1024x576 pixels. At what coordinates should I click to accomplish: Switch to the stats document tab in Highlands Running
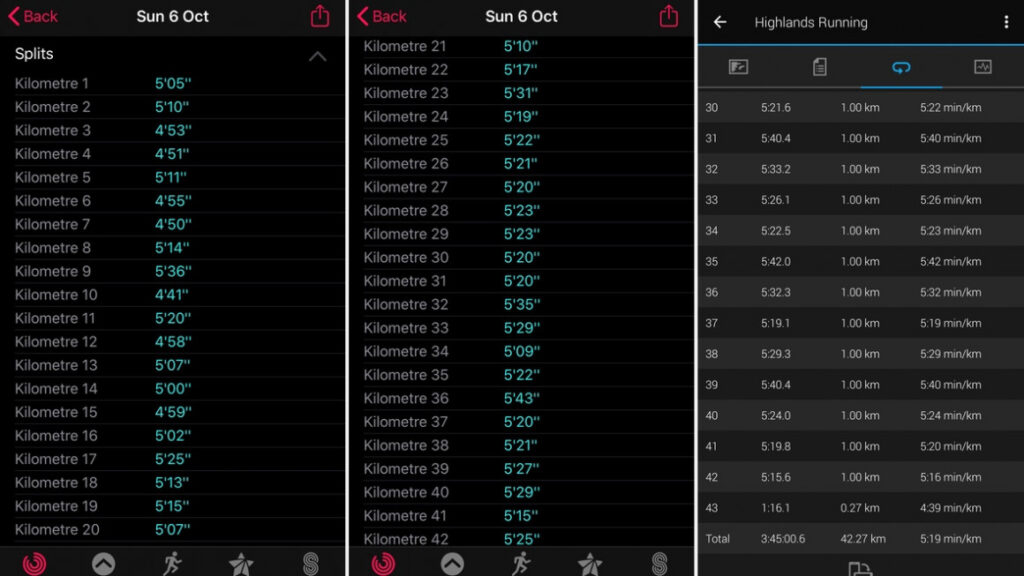(x=820, y=67)
